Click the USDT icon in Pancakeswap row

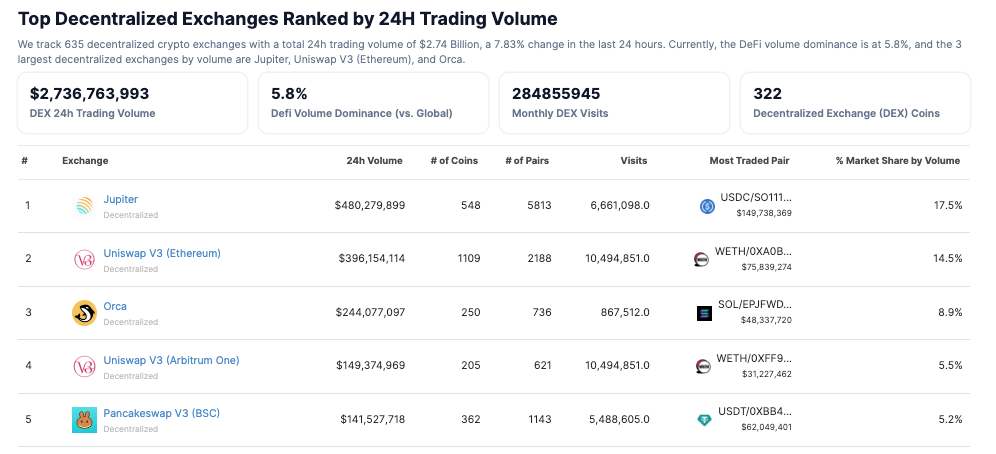pos(704,420)
